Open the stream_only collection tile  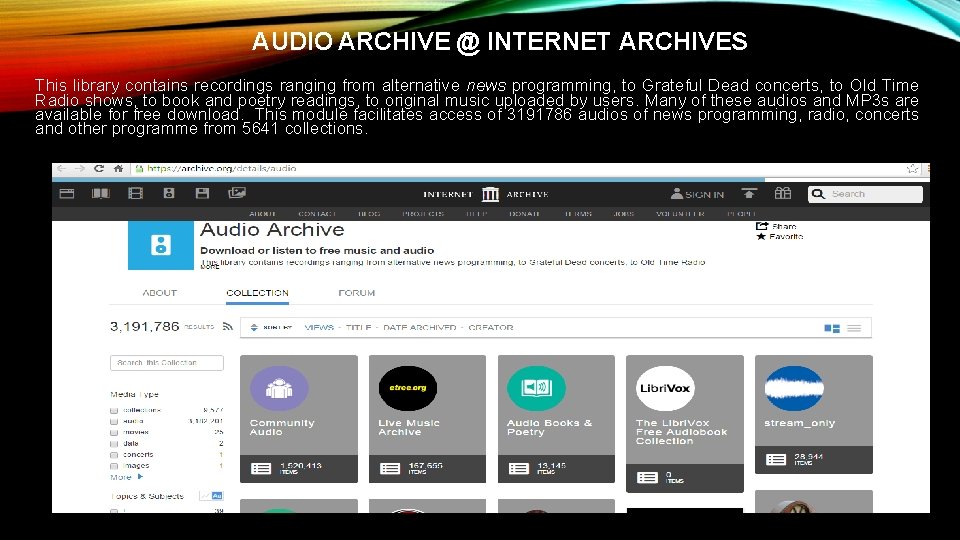click(814, 414)
